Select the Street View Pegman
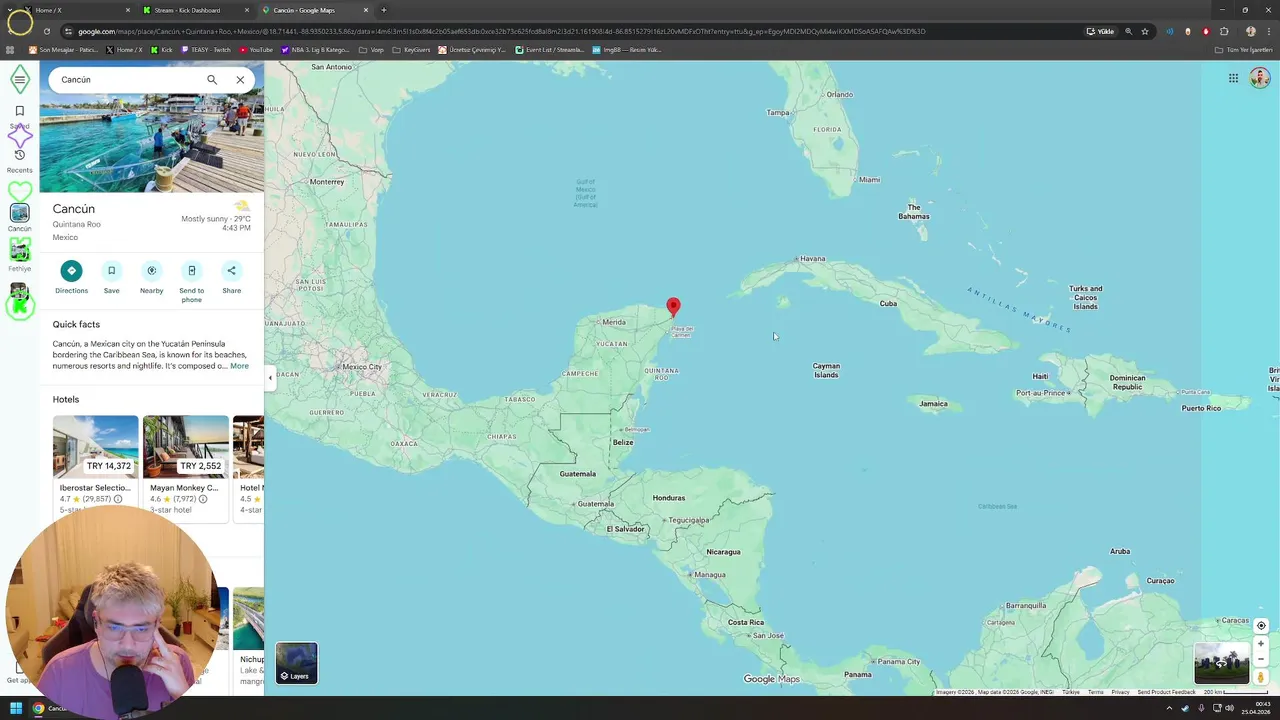The height and width of the screenshot is (720, 1280). [x=1261, y=677]
